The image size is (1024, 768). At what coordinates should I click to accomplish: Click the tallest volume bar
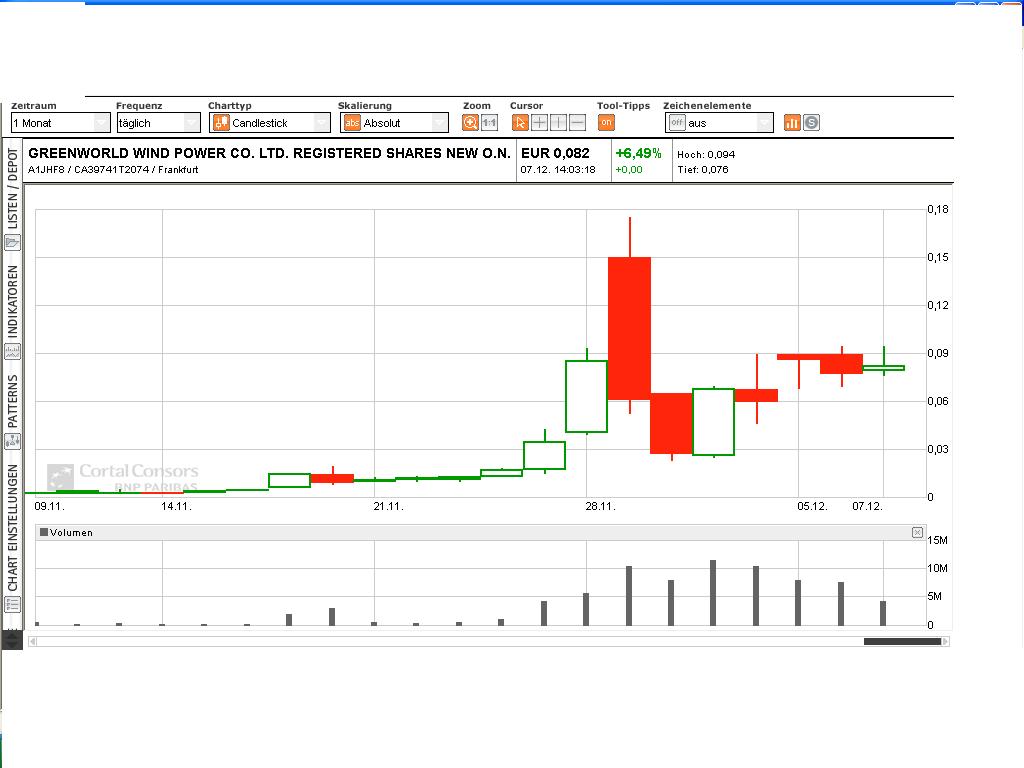713,593
